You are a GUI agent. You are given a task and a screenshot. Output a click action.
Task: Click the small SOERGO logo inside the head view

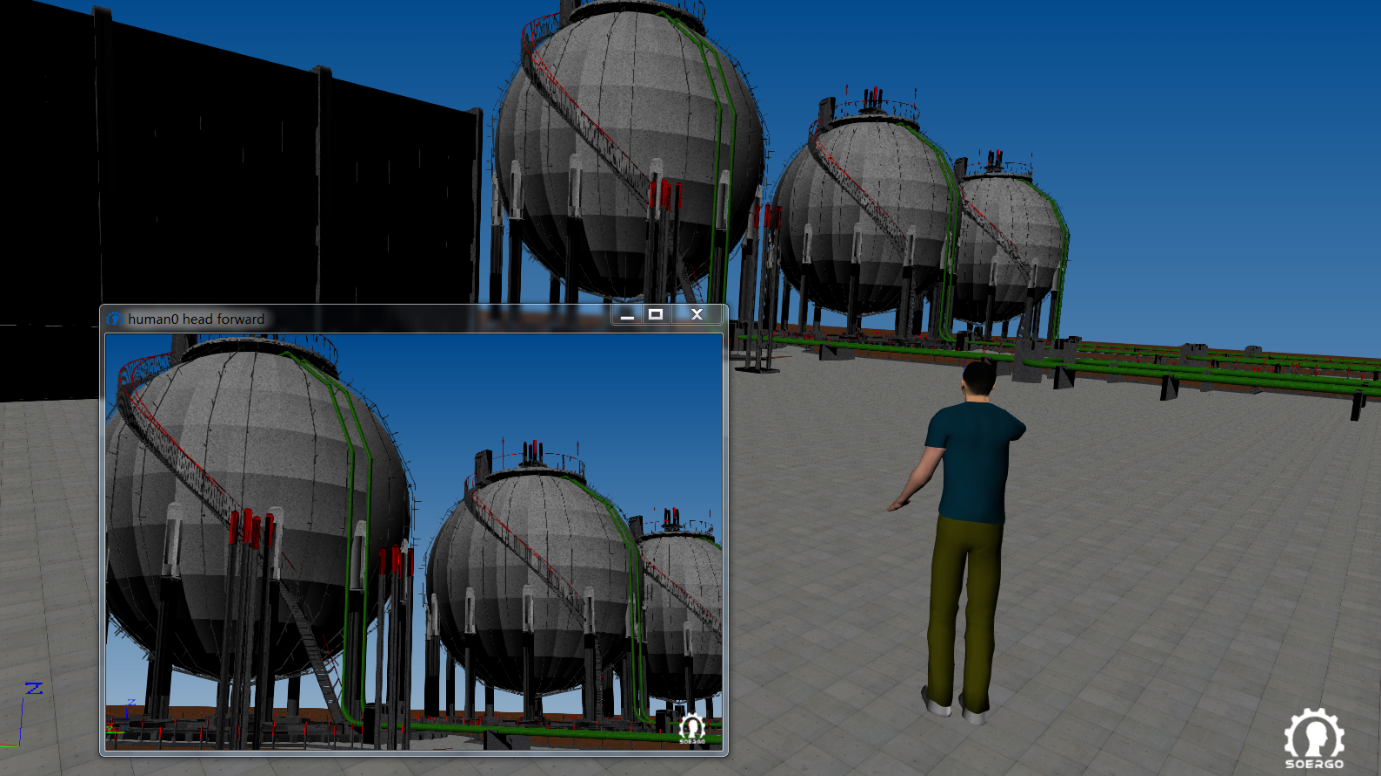(691, 729)
